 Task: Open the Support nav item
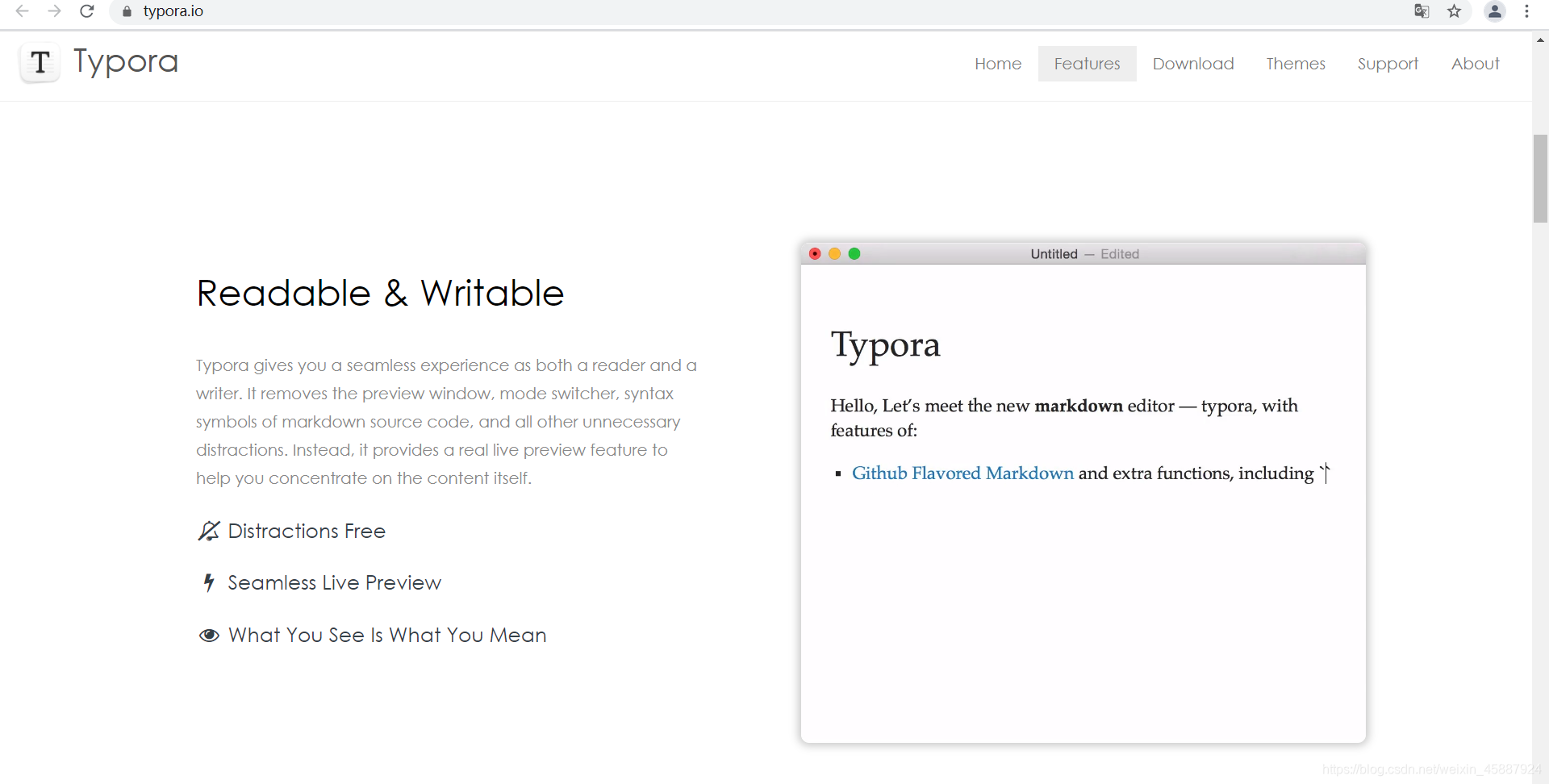pyautogui.click(x=1388, y=64)
